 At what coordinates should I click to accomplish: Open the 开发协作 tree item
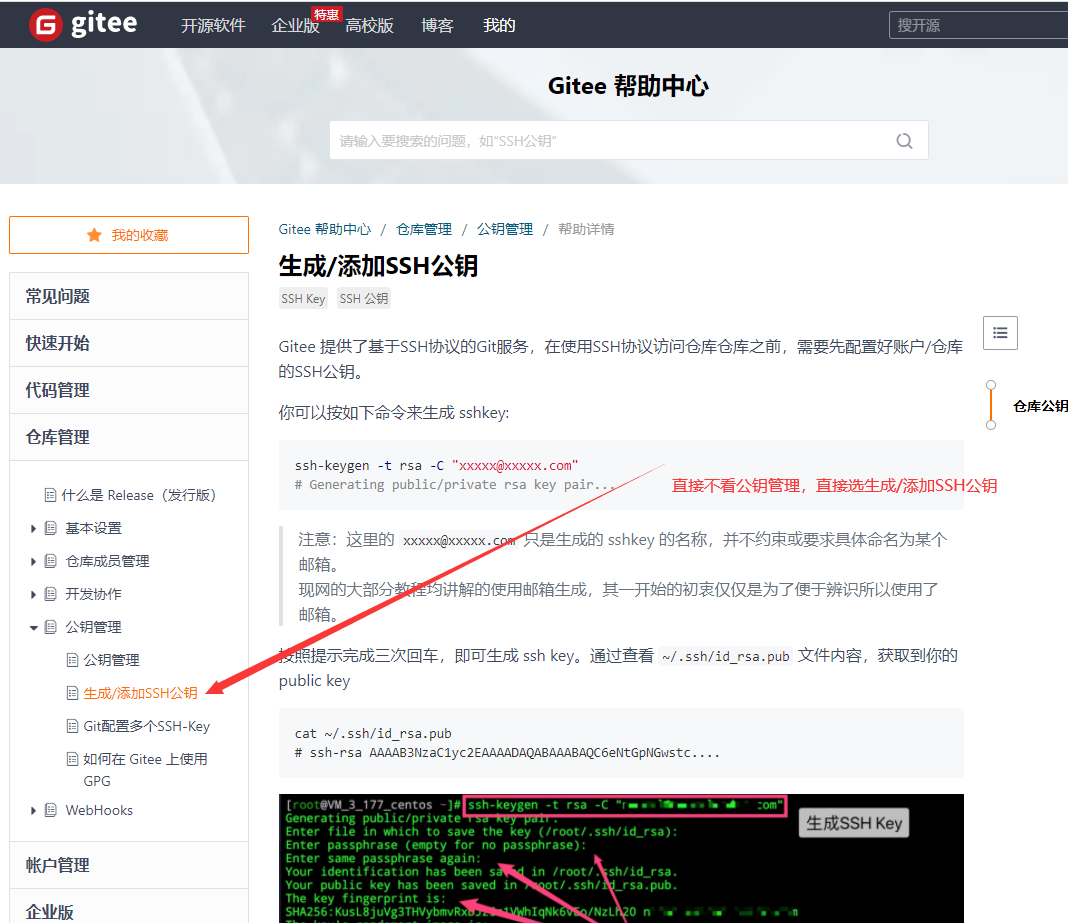(x=93, y=595)
